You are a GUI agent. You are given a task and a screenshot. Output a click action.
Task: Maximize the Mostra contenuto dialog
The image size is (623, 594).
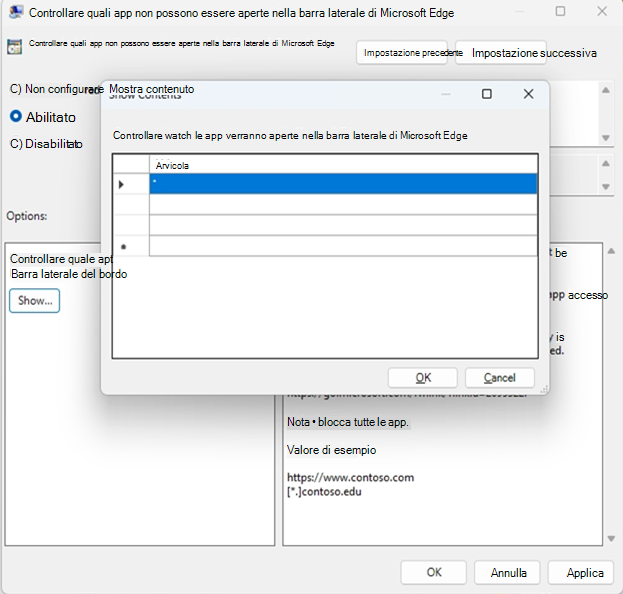click(487, 94)
